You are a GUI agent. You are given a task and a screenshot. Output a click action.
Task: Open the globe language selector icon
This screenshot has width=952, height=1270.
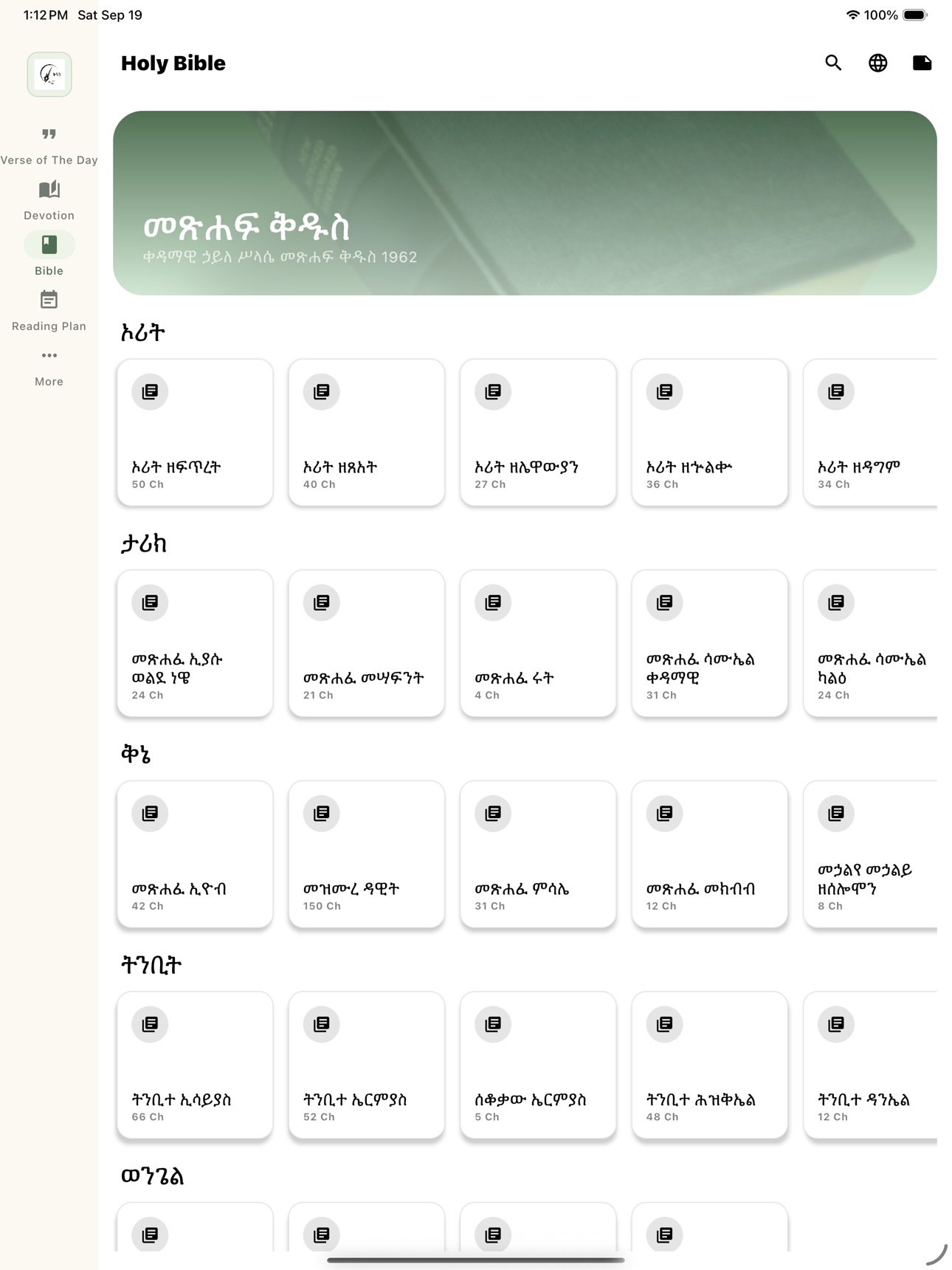pos(877,63)
